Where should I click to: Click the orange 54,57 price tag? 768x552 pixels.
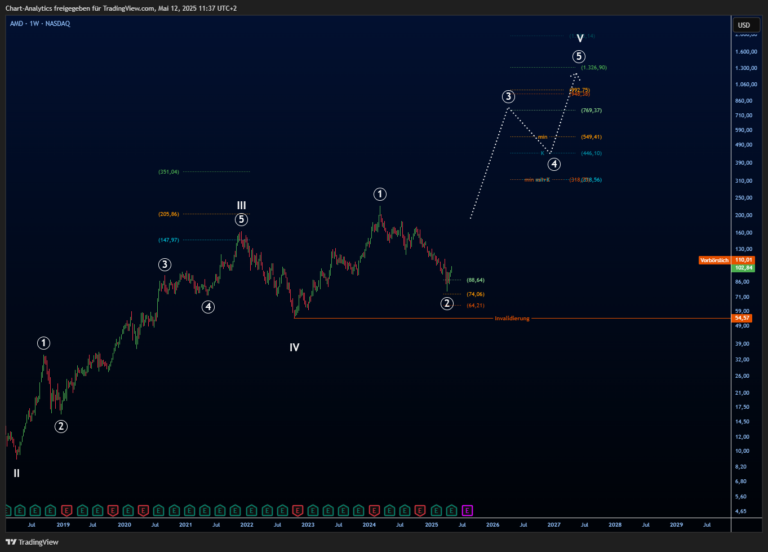743,318
